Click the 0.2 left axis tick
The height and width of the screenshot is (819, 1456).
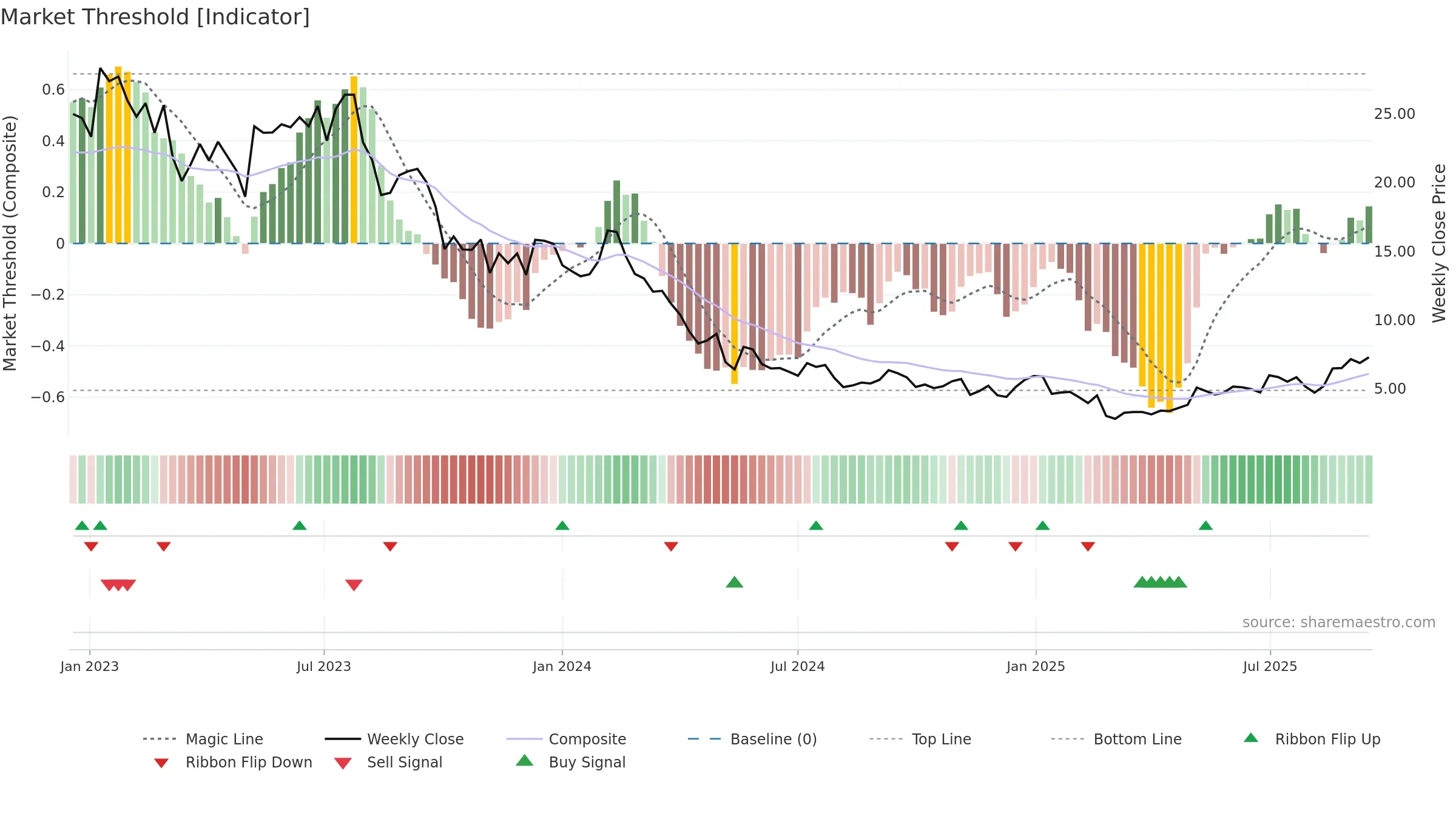click(53, 192)
